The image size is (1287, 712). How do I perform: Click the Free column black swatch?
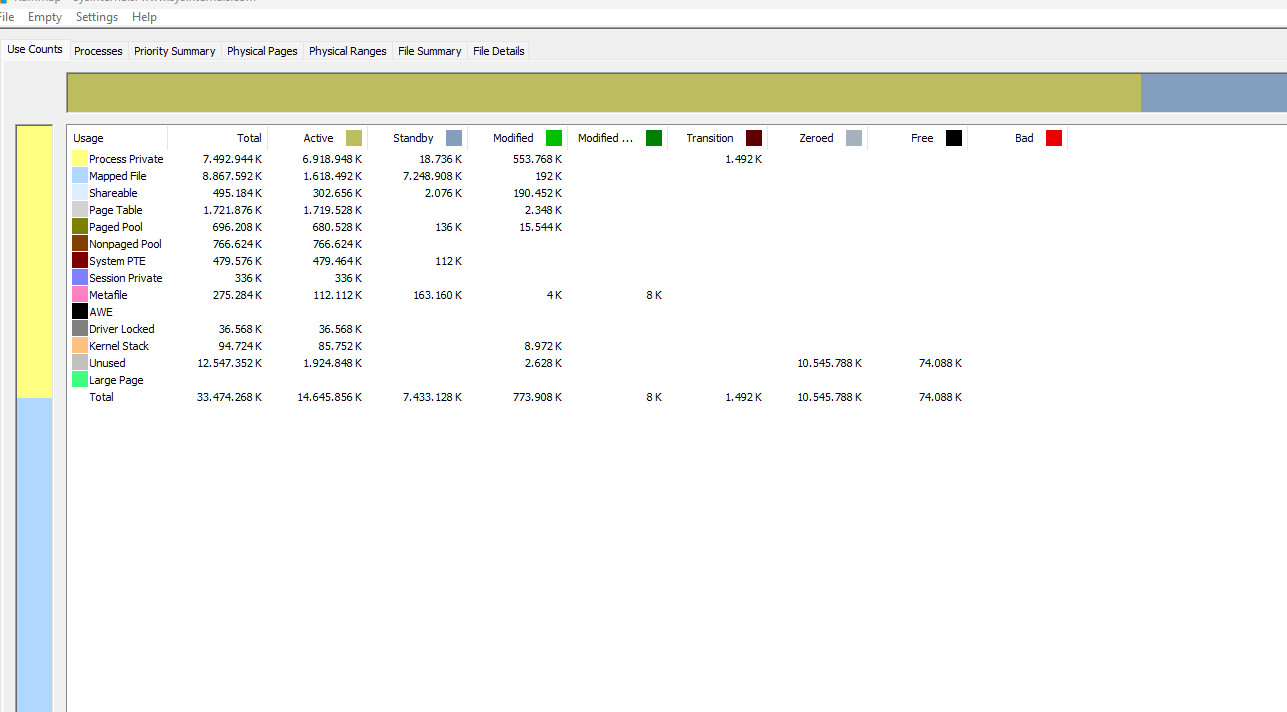coord(954,138)
